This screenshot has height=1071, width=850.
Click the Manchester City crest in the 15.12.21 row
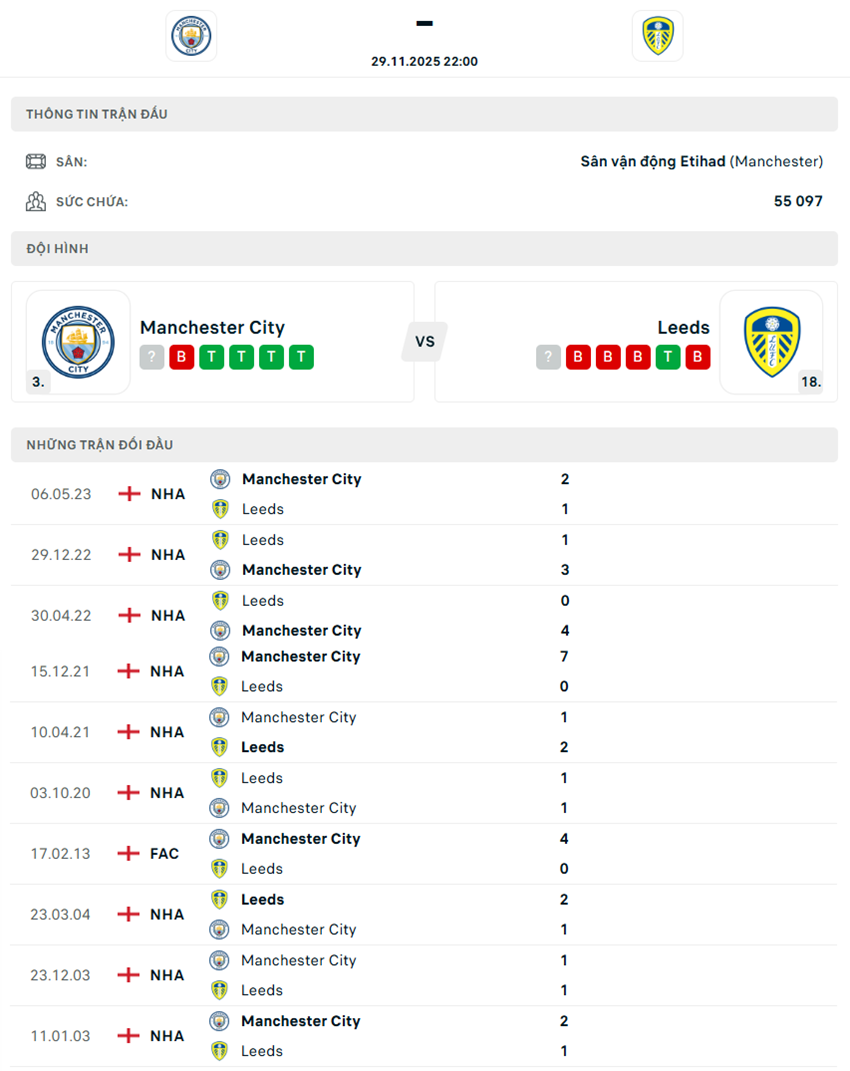click(219, 656)
